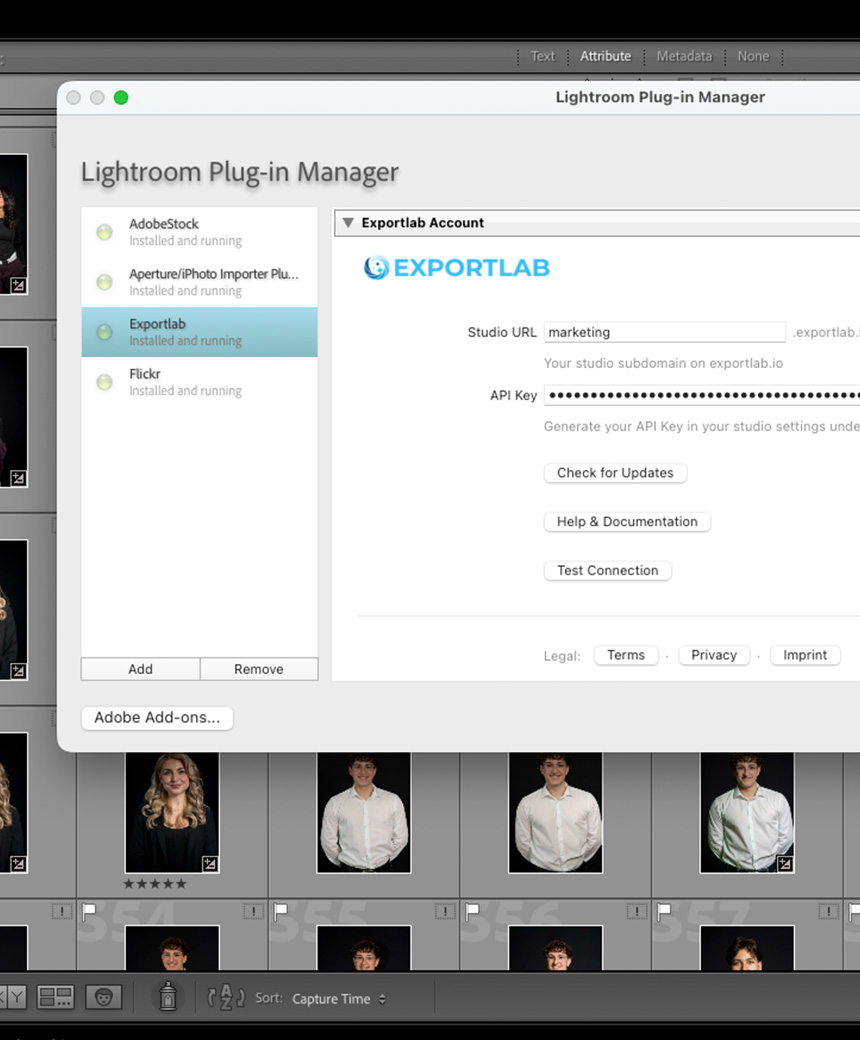Switch filter bar to Text

pyautogui.click(x=542, y=56)
